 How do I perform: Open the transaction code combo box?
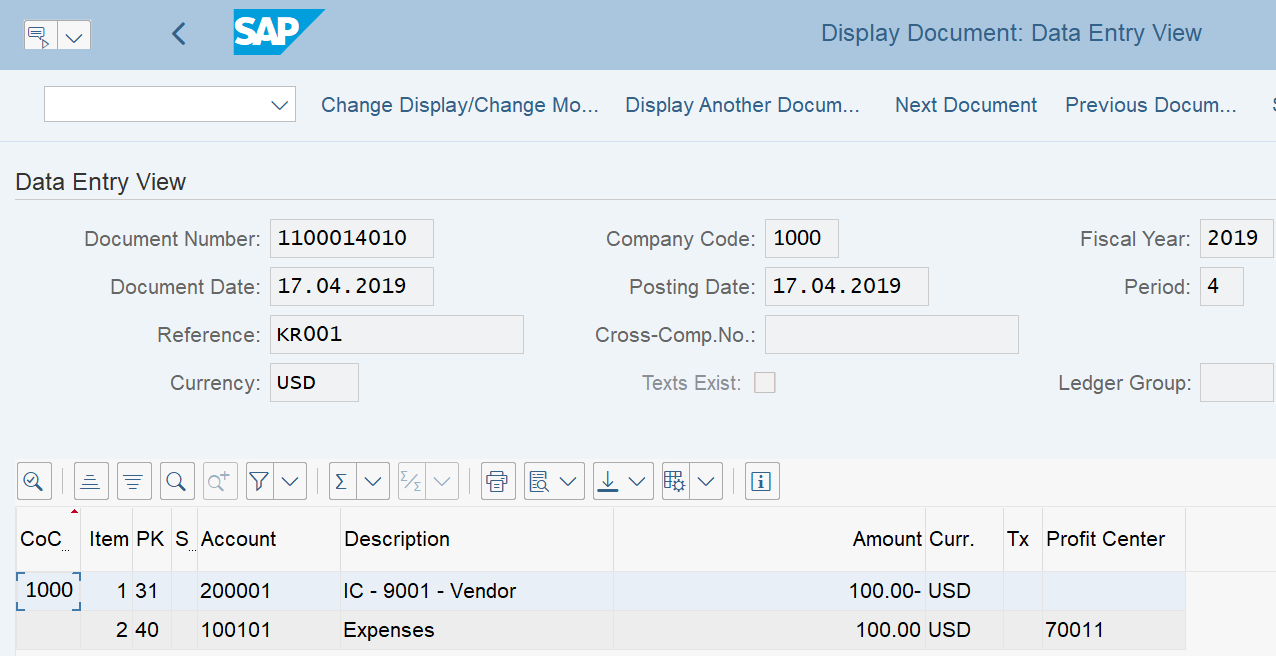pos(170,104)
